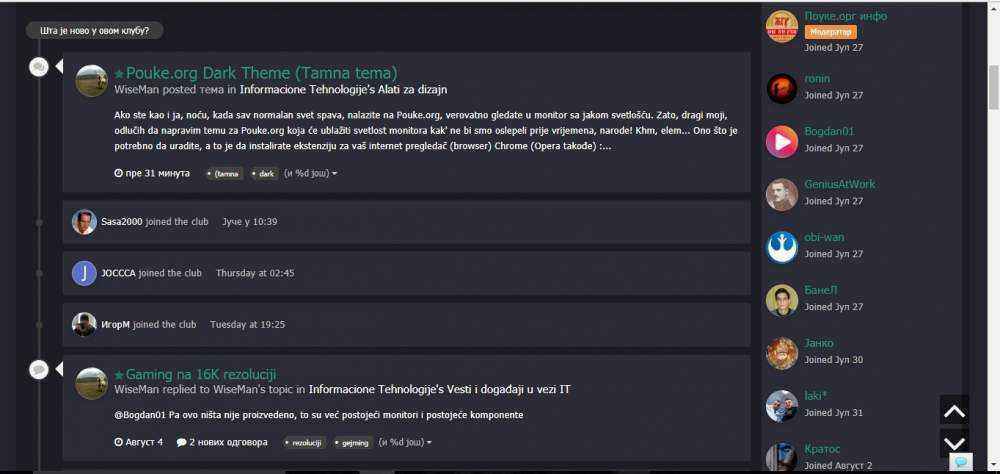This screenshot has height=474, width=1000.
Task: Open GeniusAtWork member name link
Action: pyautogui.click(x=840, y=184)
